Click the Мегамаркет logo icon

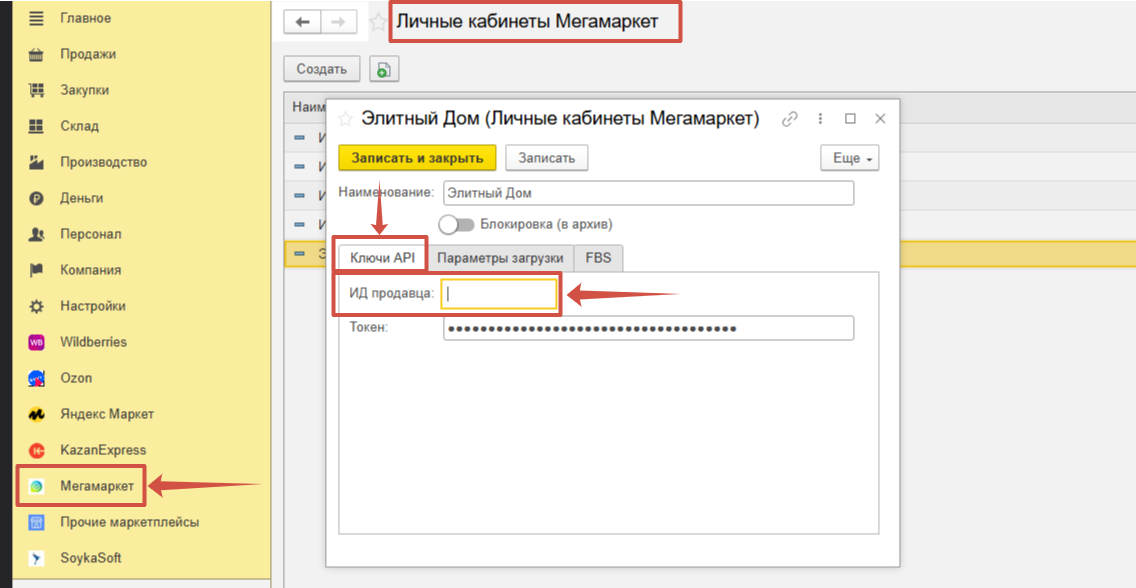(x=36, y=487)
